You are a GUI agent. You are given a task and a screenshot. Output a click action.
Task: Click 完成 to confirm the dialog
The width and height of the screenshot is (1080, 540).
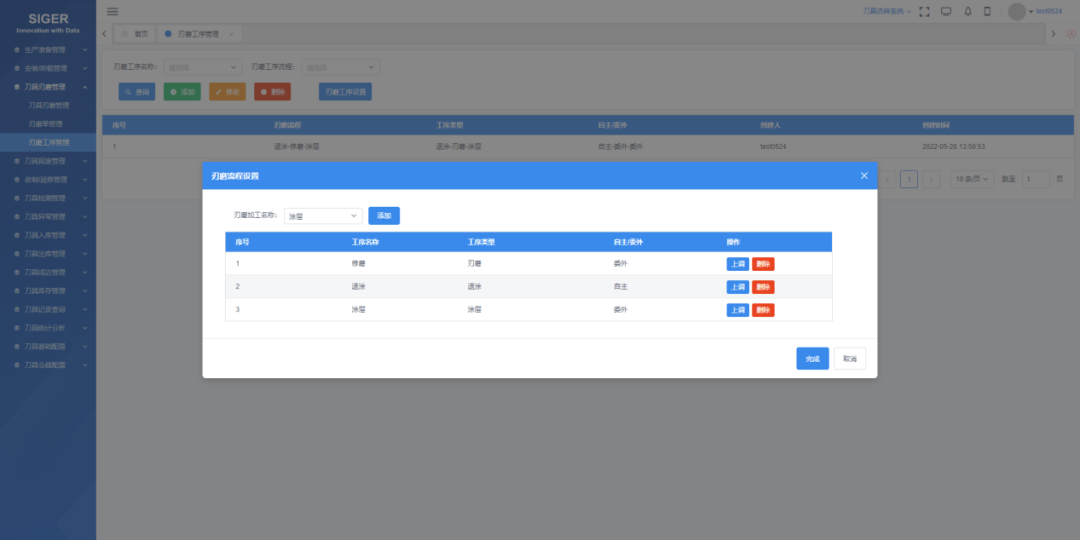click(812, 359)
